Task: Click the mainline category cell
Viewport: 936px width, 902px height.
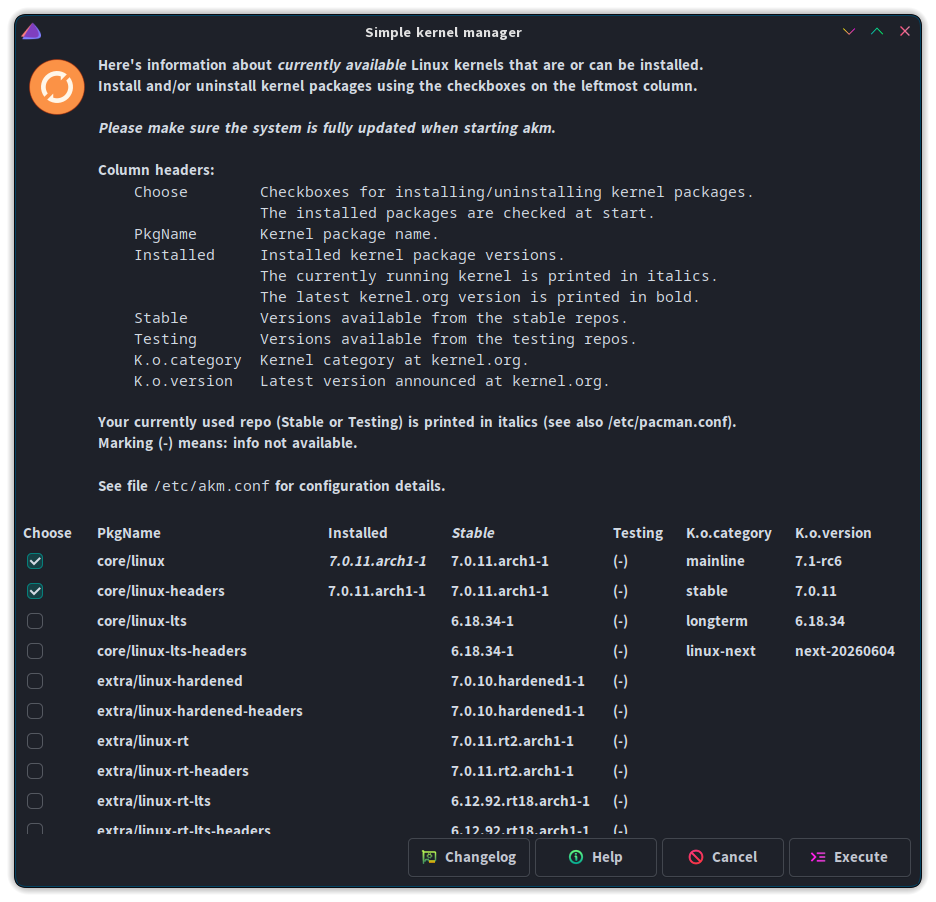Action: pos(715,561)
